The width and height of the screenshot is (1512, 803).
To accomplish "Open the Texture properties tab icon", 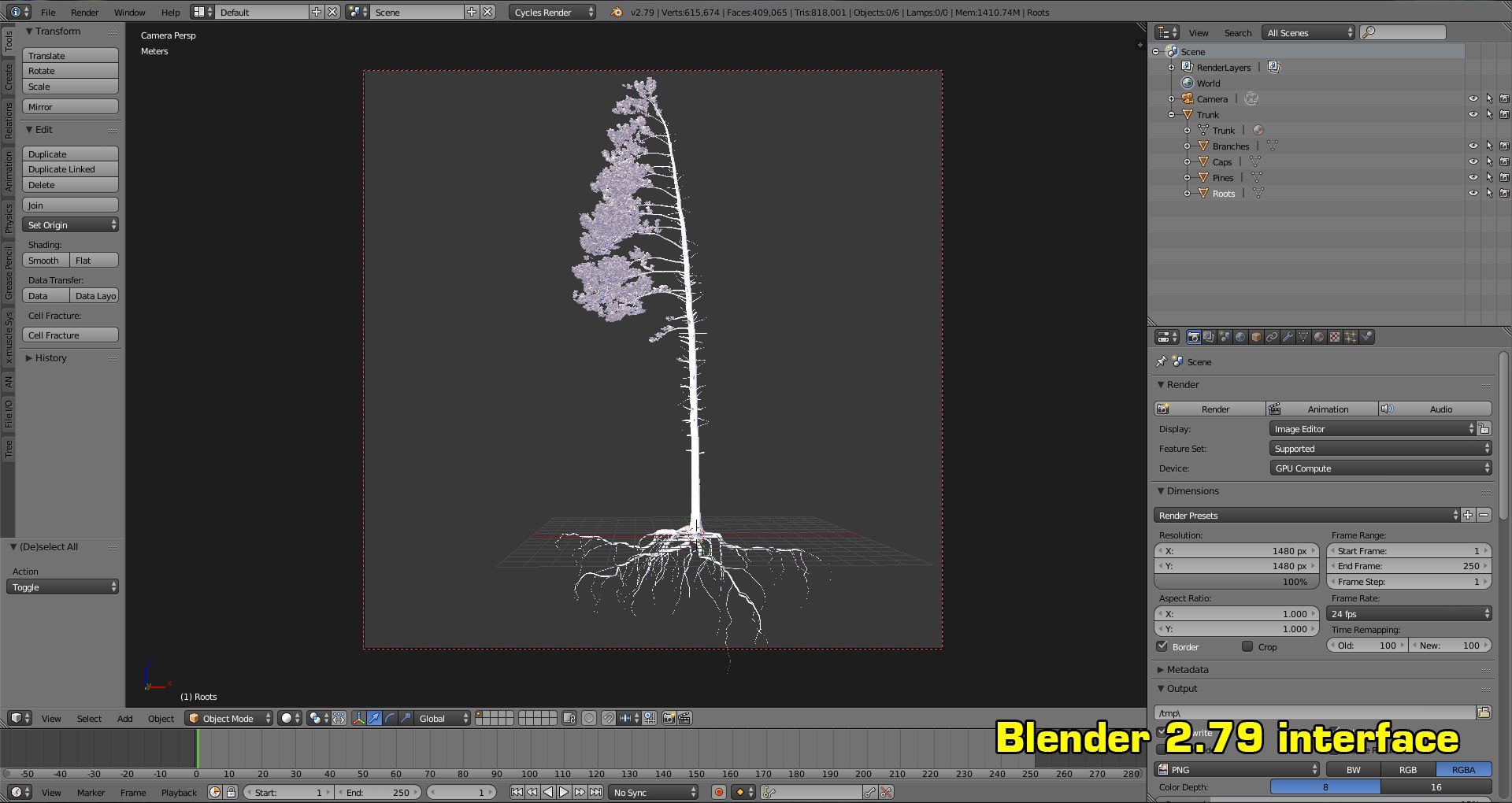I will pos(1335,337).
